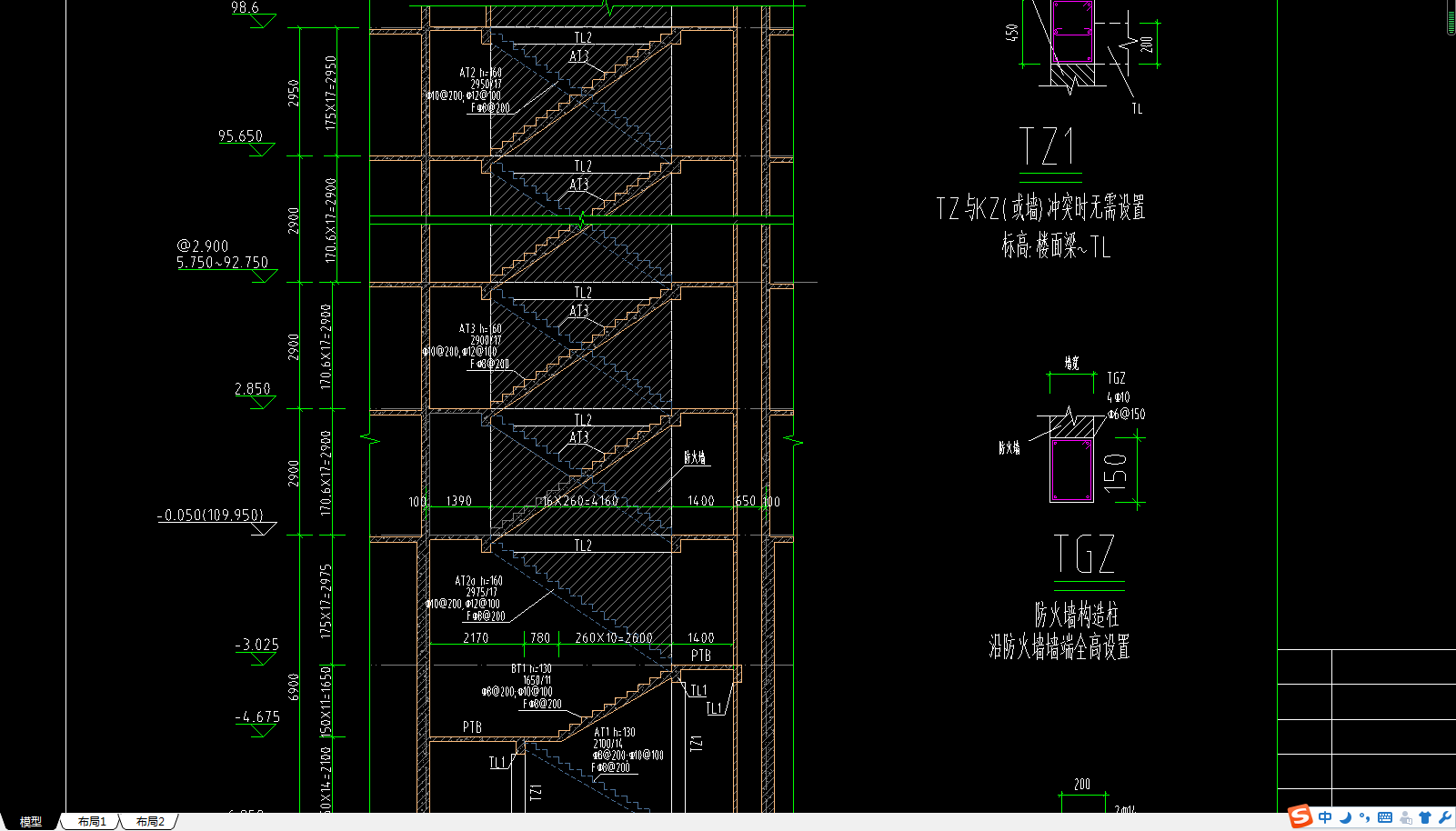Screen dimensions: 1456x831
Task: Click the 'BT1 h=130' stair label
Action: (531, 669)
